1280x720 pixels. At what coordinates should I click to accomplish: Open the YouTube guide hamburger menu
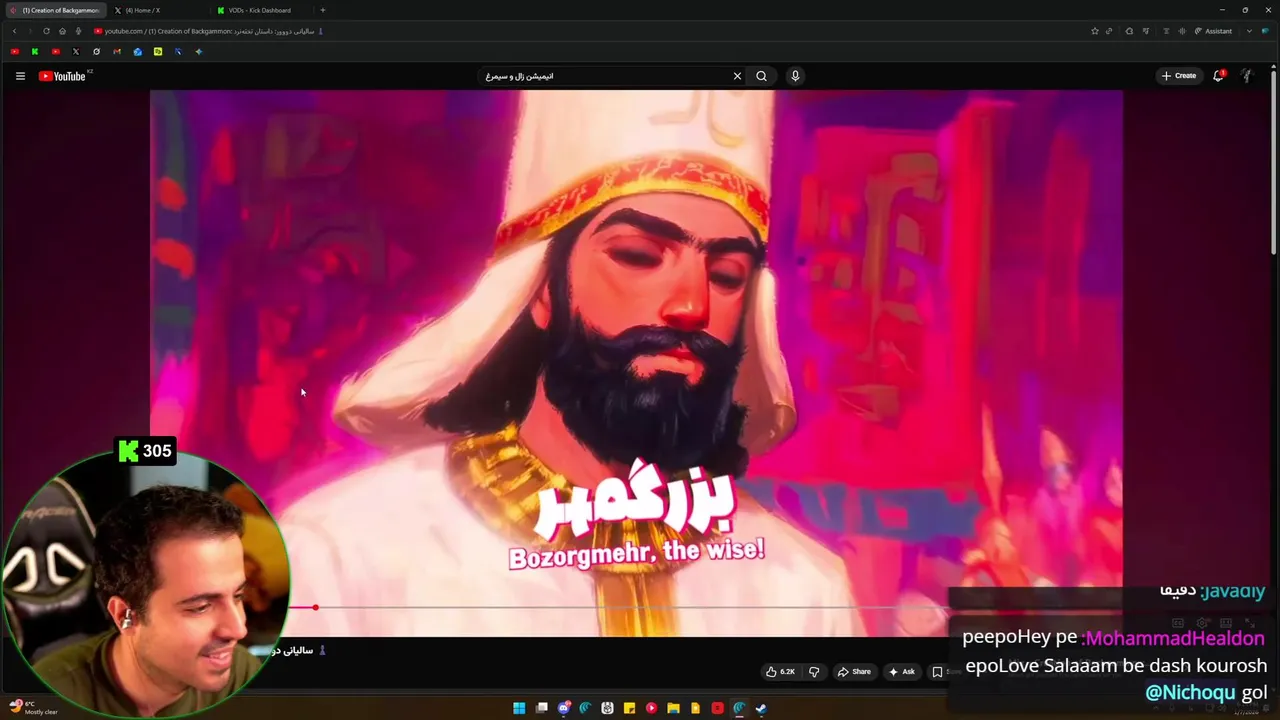tap(20, 76)
